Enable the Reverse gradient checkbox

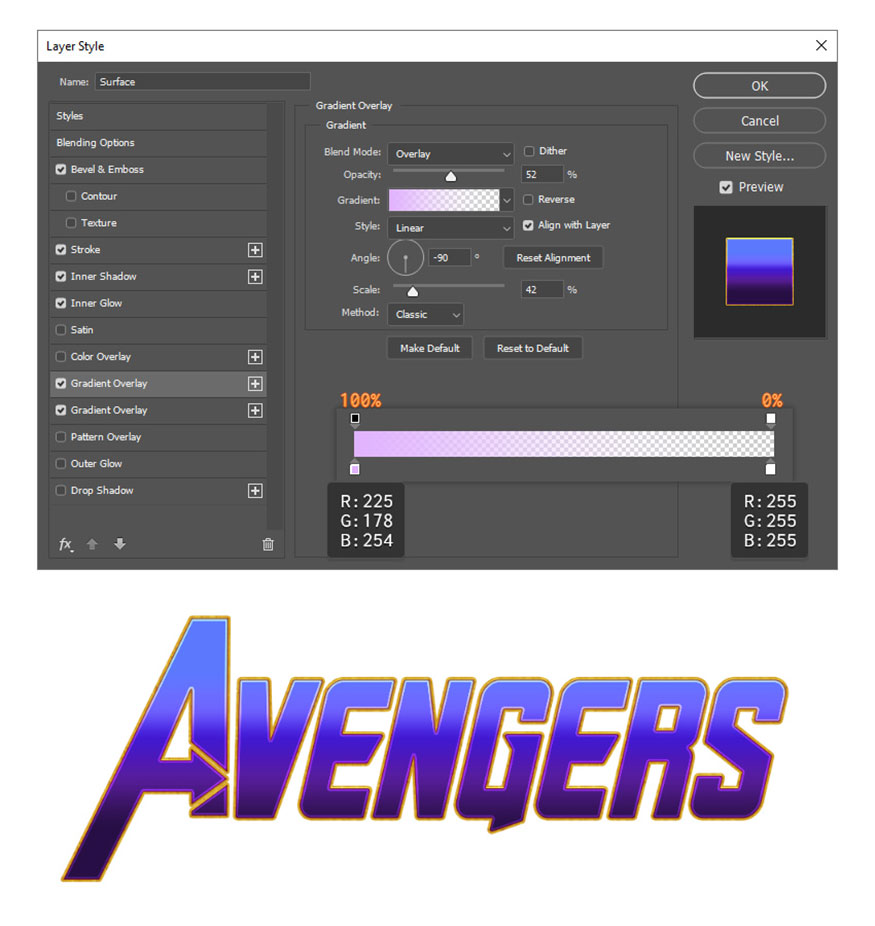tap(528, 200)
